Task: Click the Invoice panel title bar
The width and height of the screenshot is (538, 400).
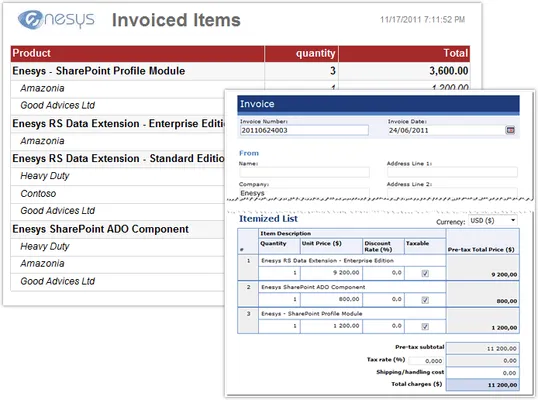Action: click(x=378, y=104)
